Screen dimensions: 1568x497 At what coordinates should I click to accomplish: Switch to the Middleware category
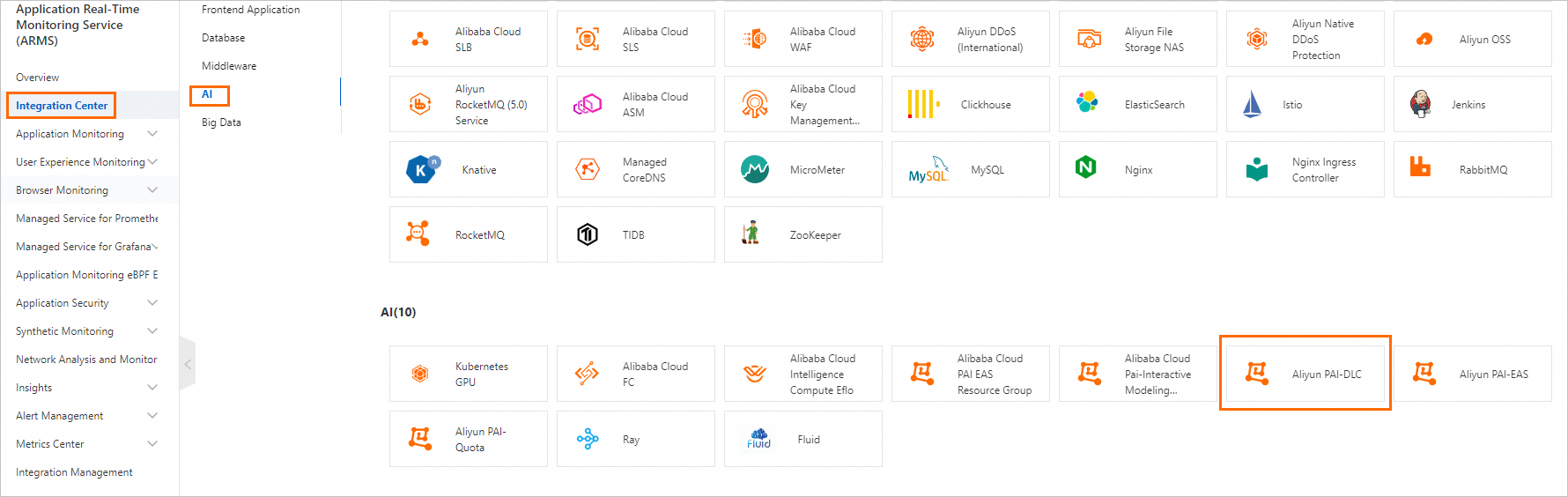(229, 66)
